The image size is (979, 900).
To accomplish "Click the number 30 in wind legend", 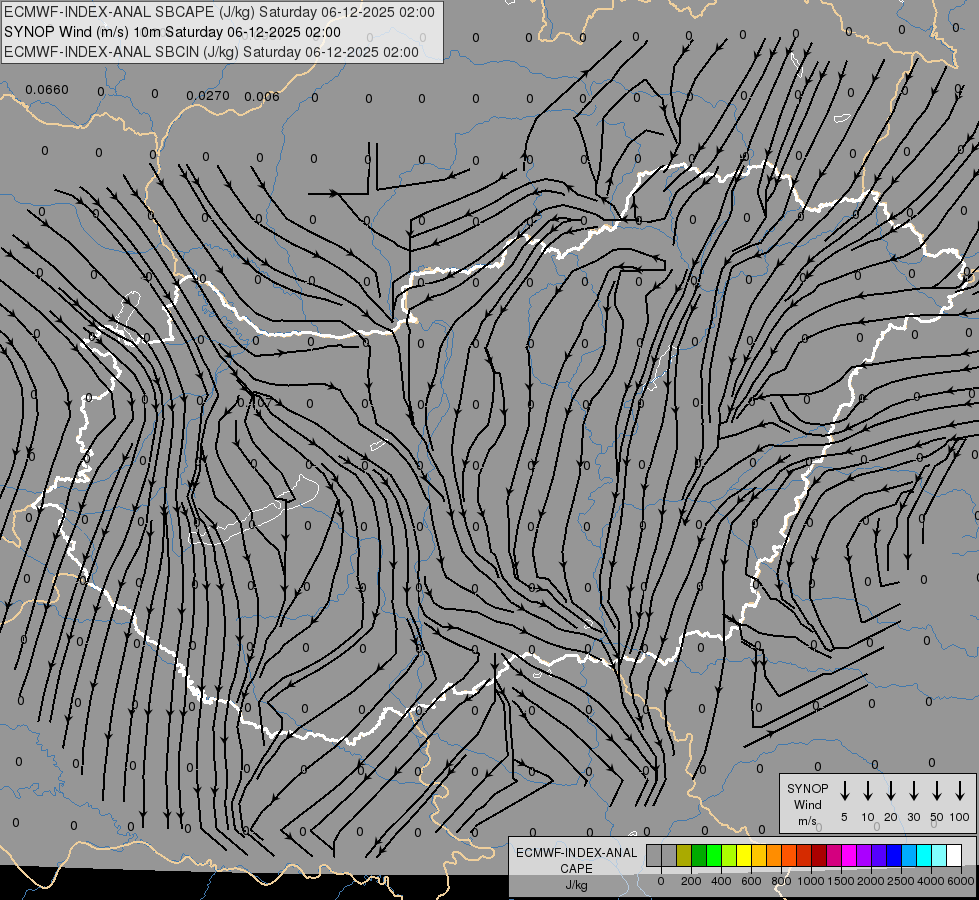I will [x=913, y=817].
